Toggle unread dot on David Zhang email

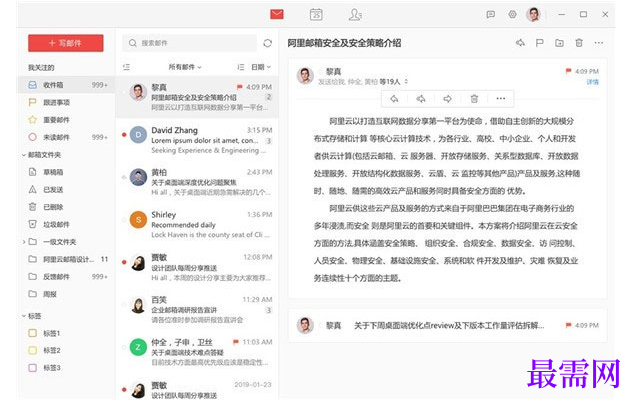pos(124,135)
